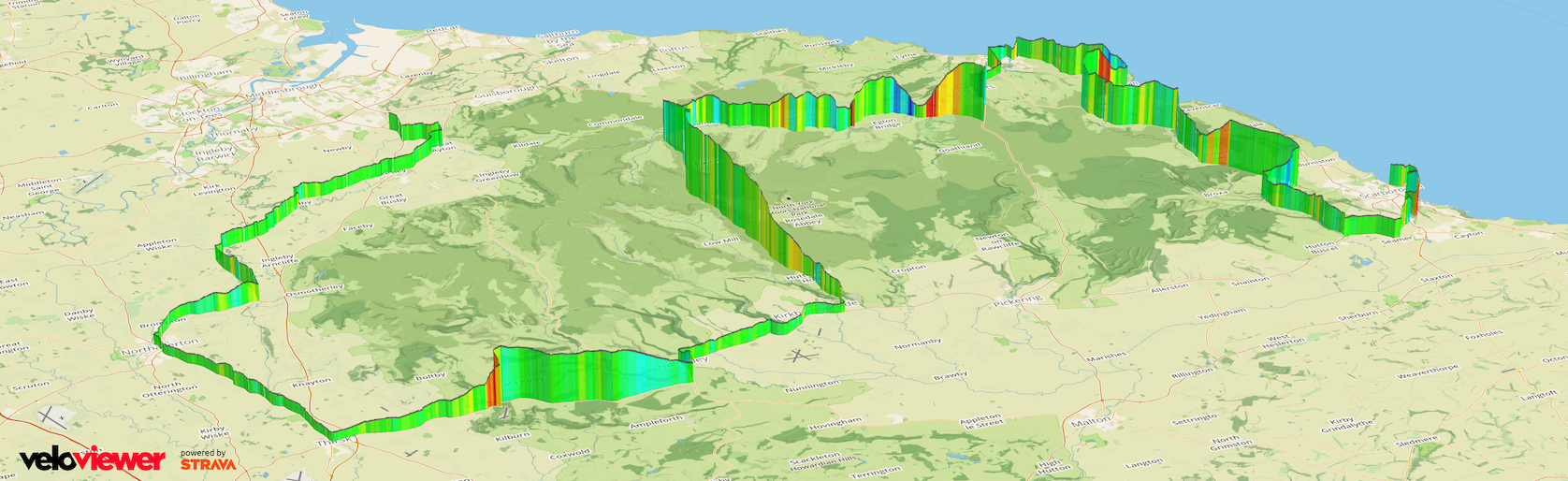Select the Cropton village label

coord(908,270)
